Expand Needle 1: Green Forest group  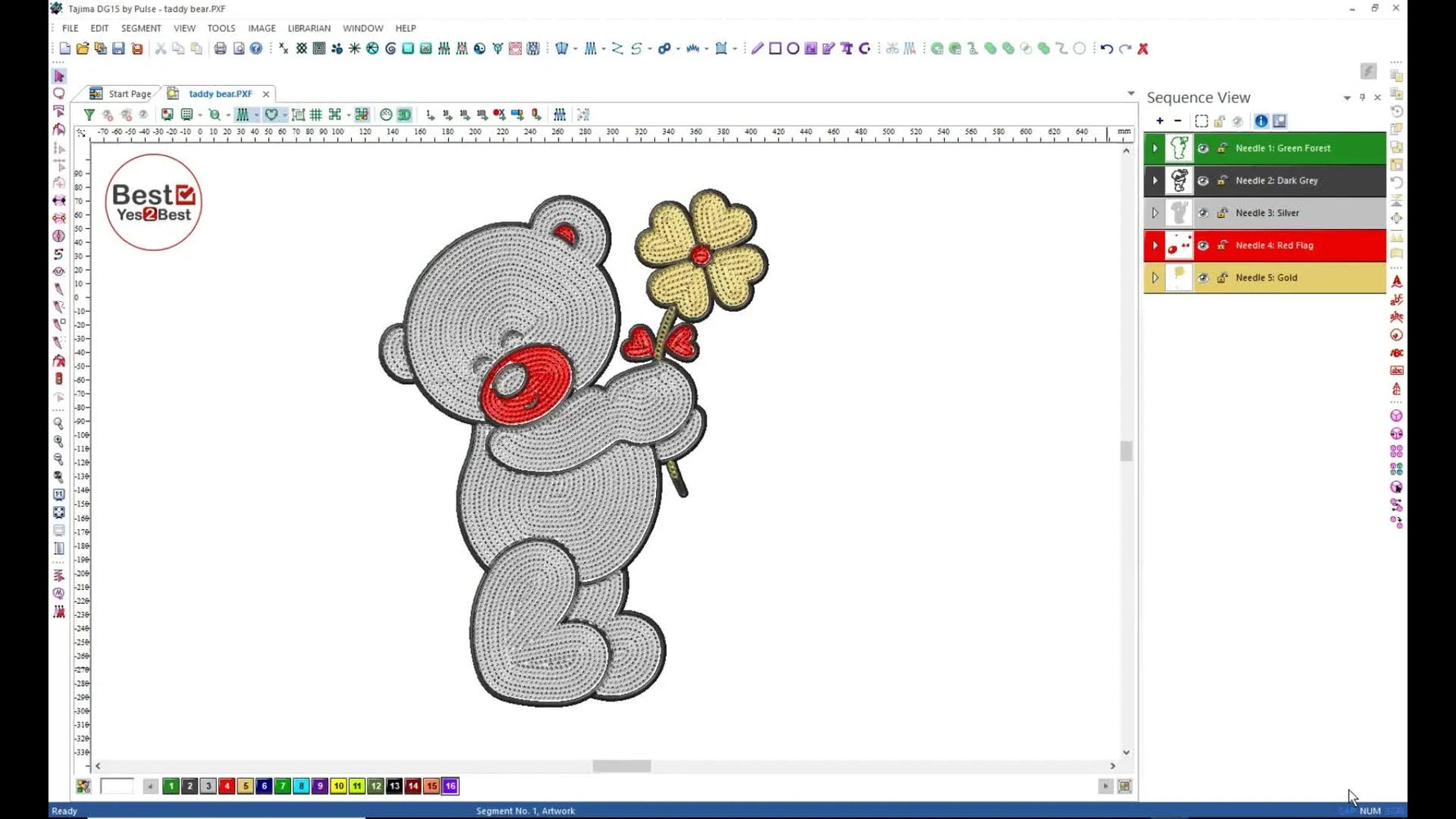click(x=1155, y=148)
